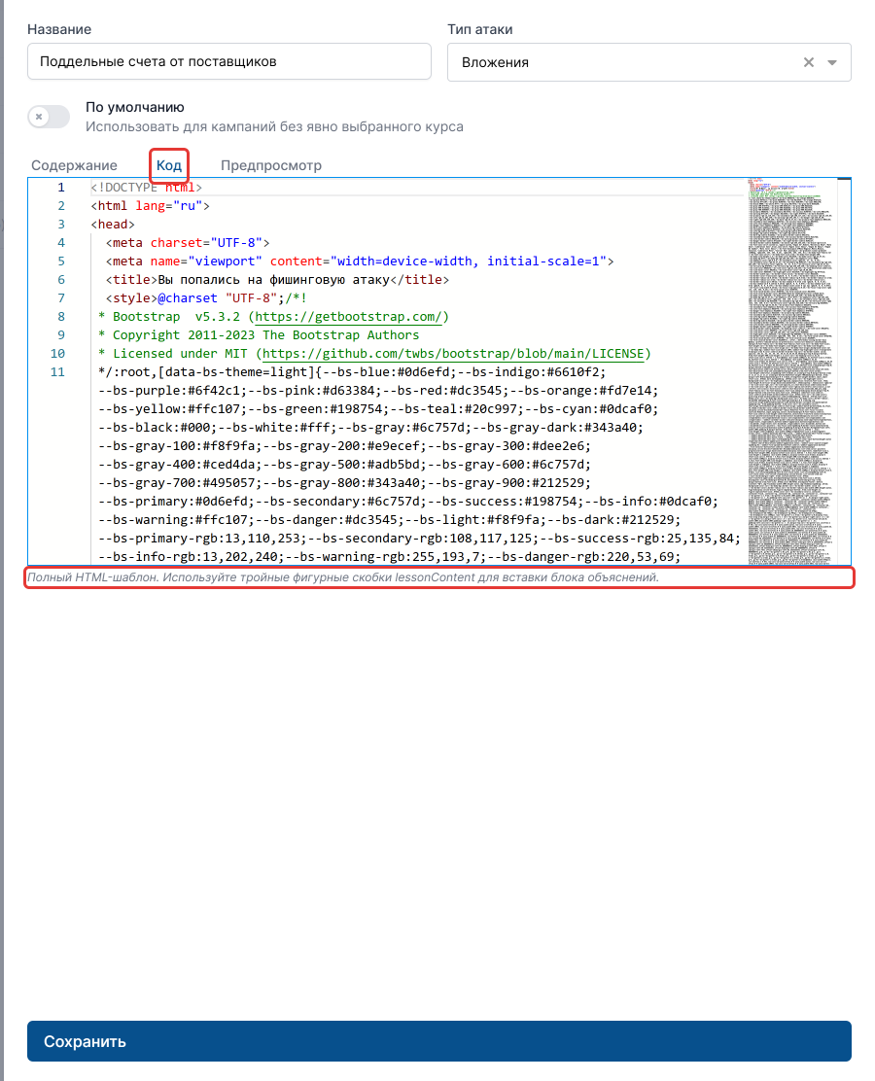Click the --bs-warning:#ffc107 line
Viewport: 875px width, 1081px height.
[390, 520]
